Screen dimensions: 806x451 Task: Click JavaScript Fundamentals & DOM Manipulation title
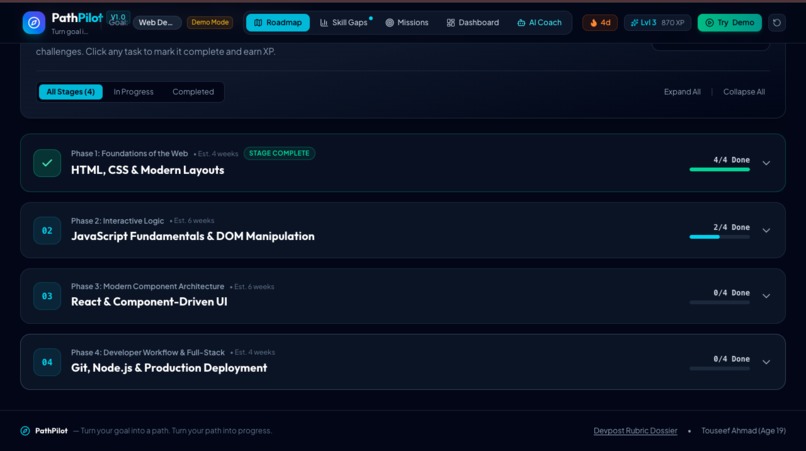click(x=193, y=236)
